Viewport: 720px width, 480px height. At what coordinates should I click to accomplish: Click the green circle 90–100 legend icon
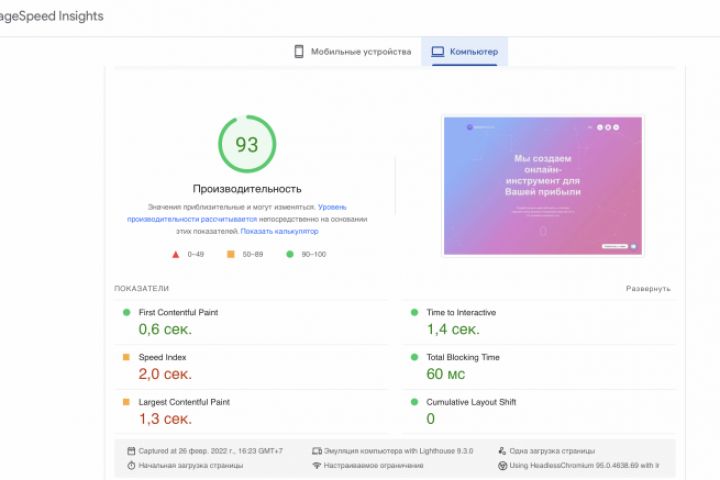click(x=290, y=254)
